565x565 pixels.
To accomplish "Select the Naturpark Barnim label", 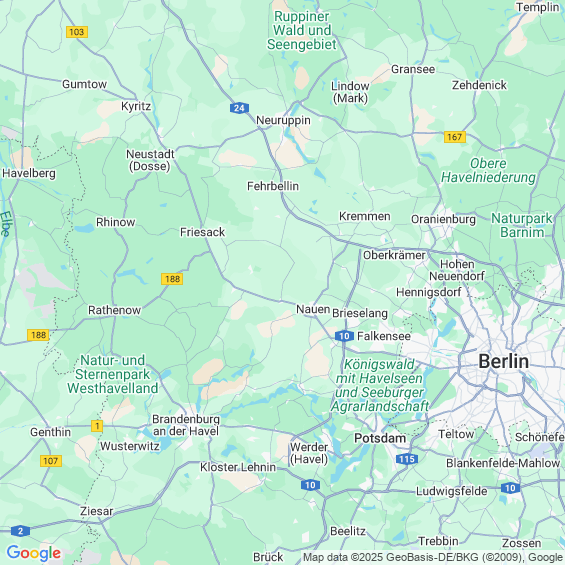I will coord(522,225).
